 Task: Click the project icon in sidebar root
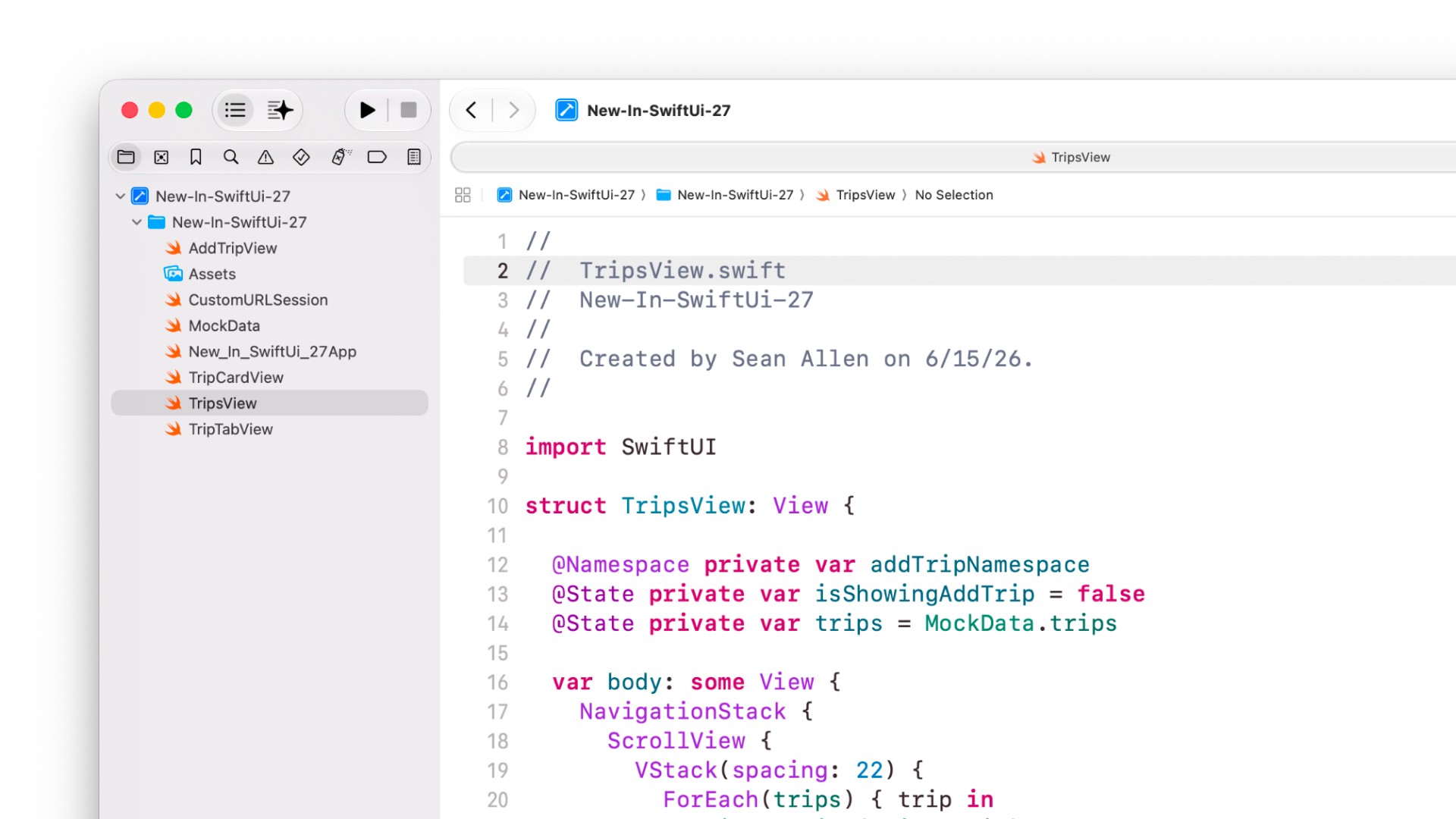tap(140, 196)
